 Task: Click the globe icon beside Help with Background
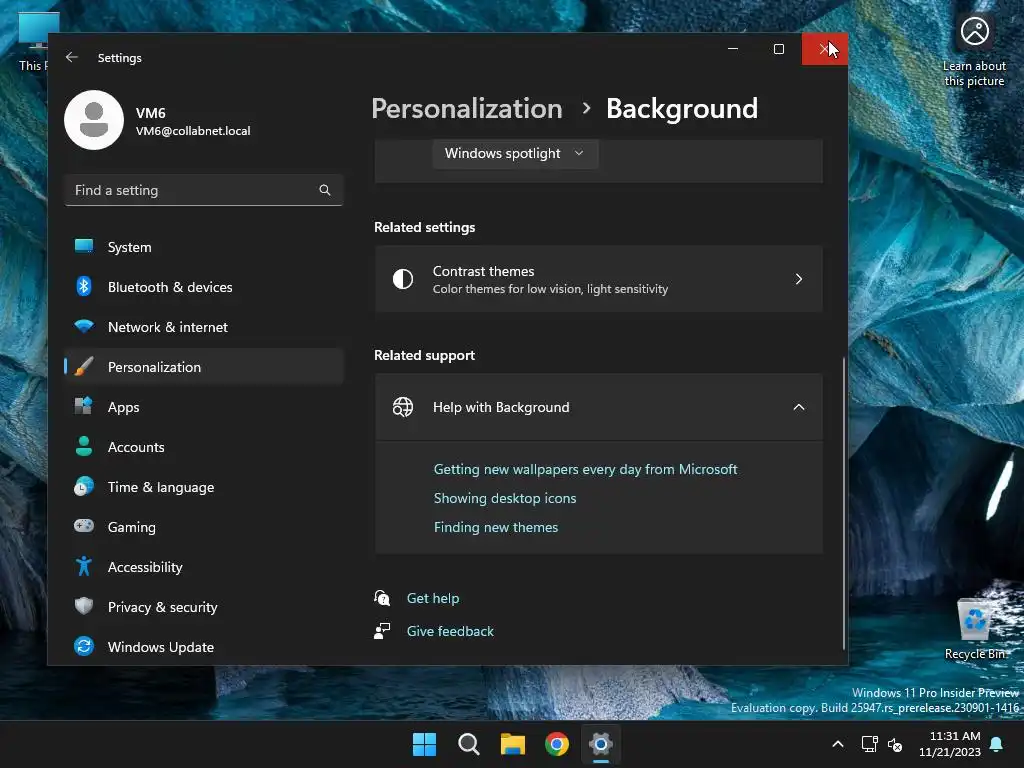(403, 407)
